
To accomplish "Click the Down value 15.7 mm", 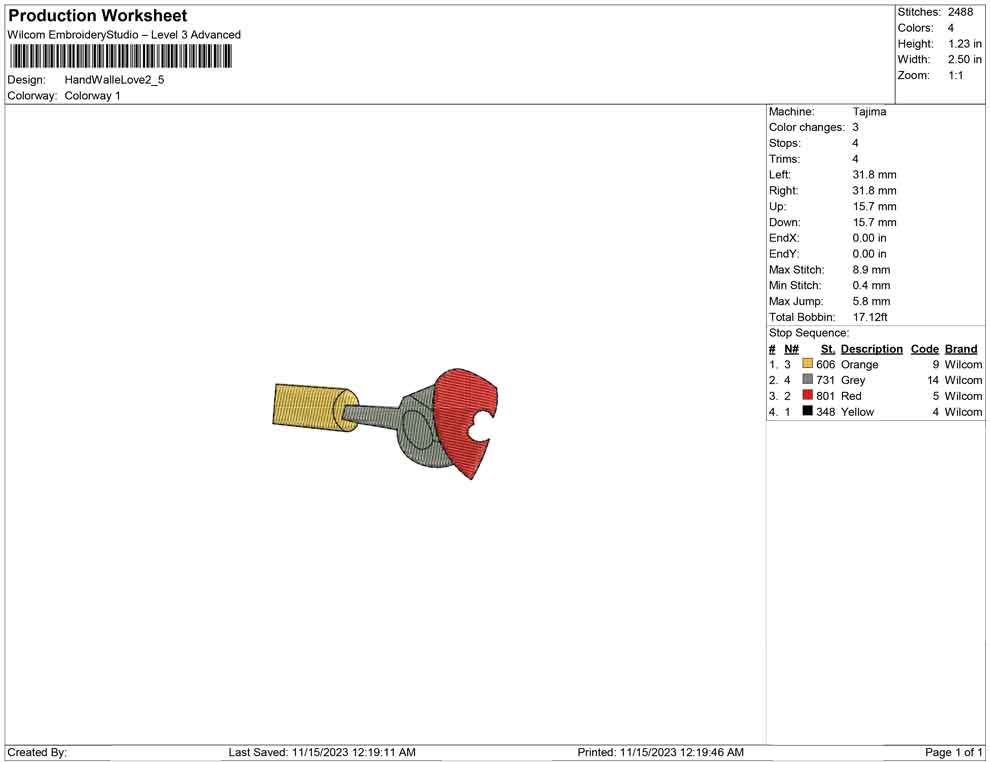I will pyautogui.click(x=874, y=222).
